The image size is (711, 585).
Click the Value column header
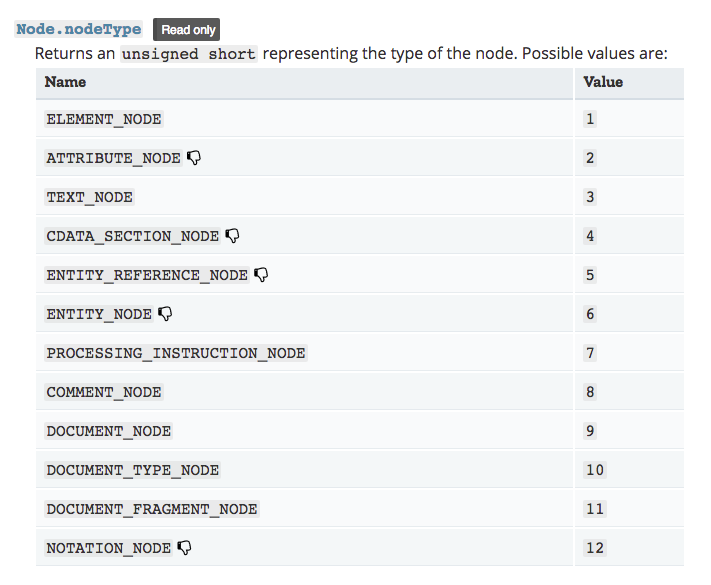[603, 82]
